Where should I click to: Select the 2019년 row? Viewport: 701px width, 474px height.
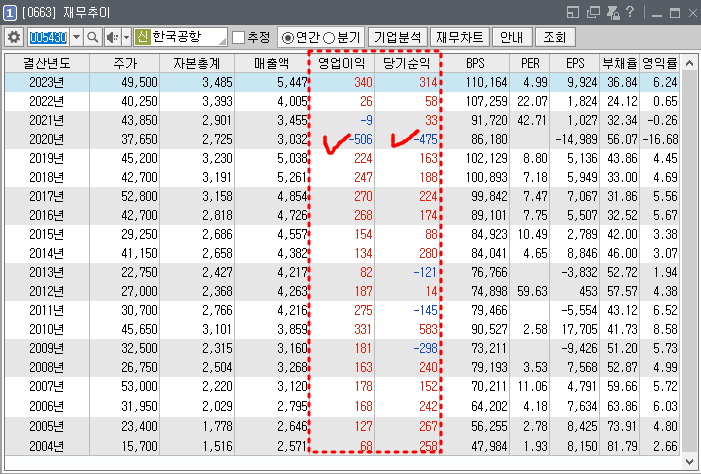tap(342, 158)
